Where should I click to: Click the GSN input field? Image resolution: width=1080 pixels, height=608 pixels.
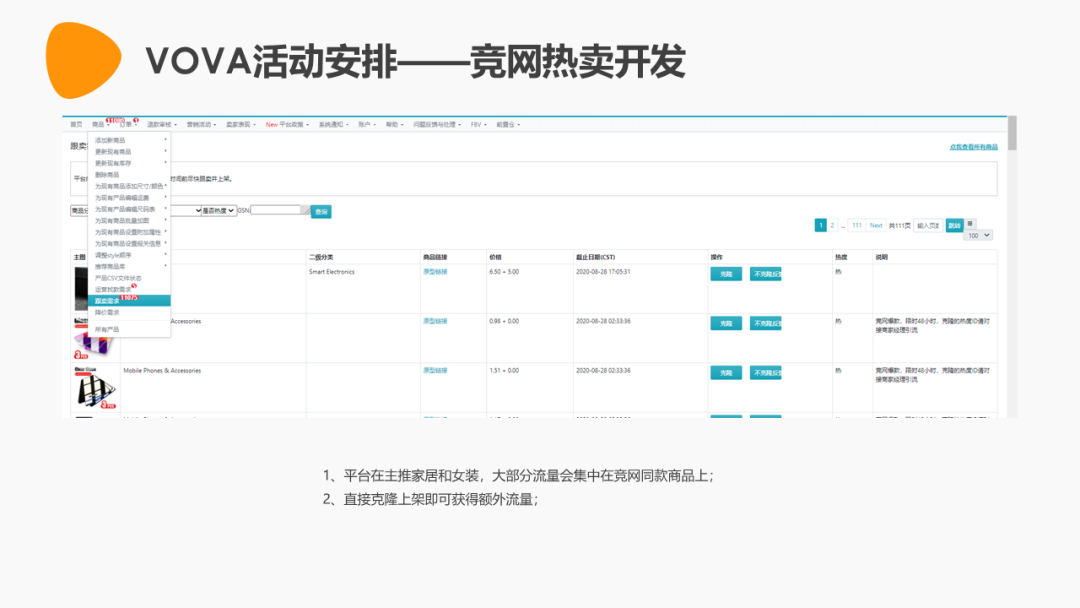tap(280, 210)
